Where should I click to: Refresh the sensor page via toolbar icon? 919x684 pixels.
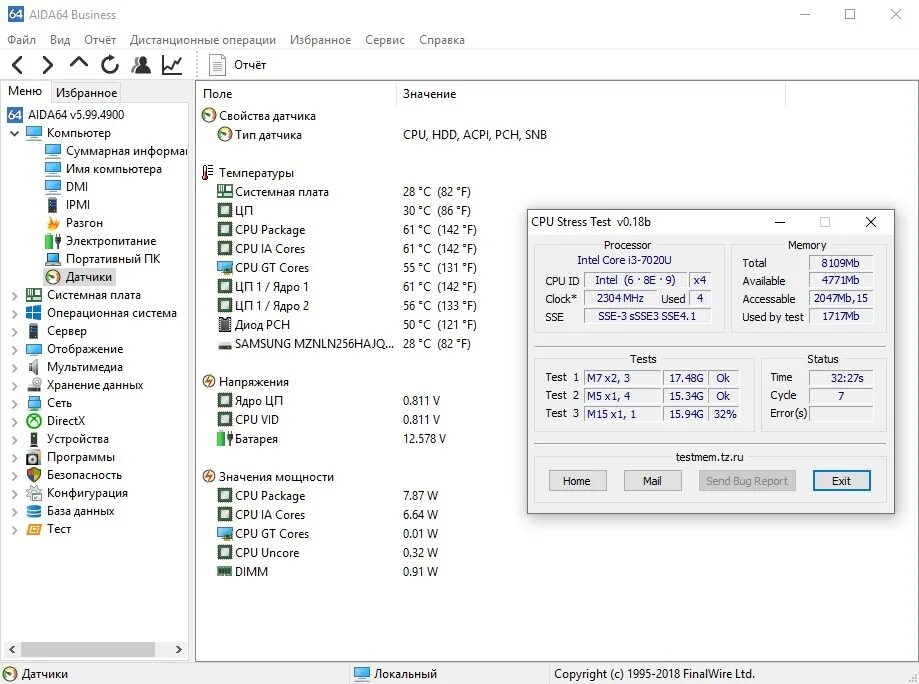110,64
